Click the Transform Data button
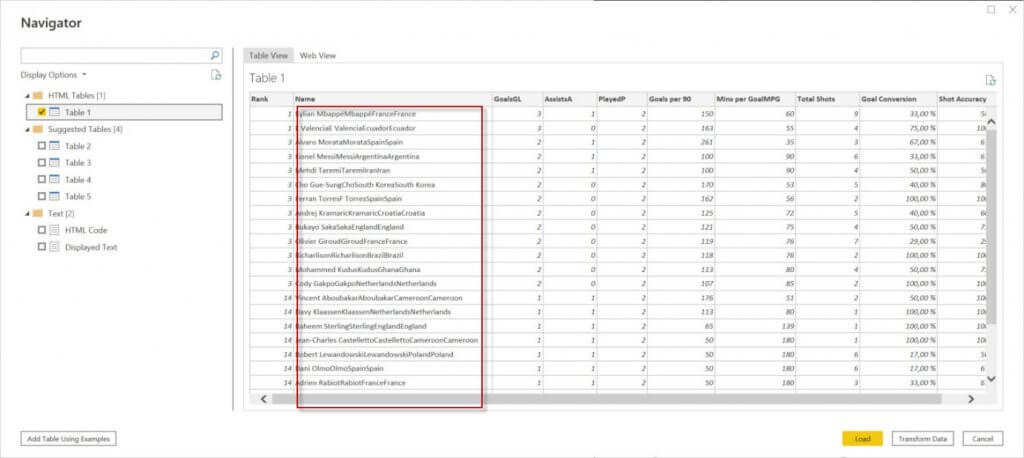This screenshot has width=1024, height=458. click(x=922, y=438)
